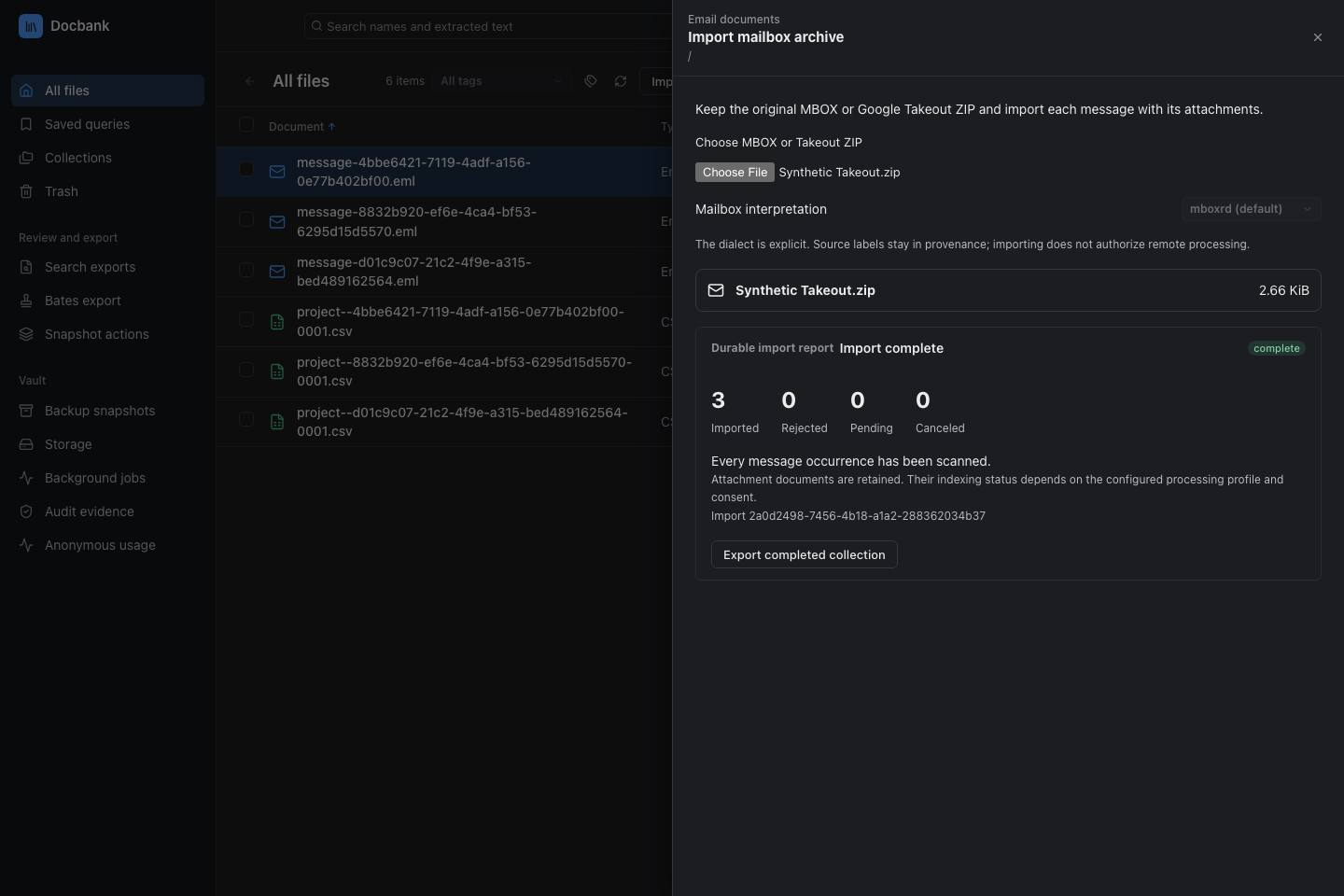This screenshot has height=896, width=1344.
Task: Toggle the select-all checkbox in Document header
Action: coord(246,124)
